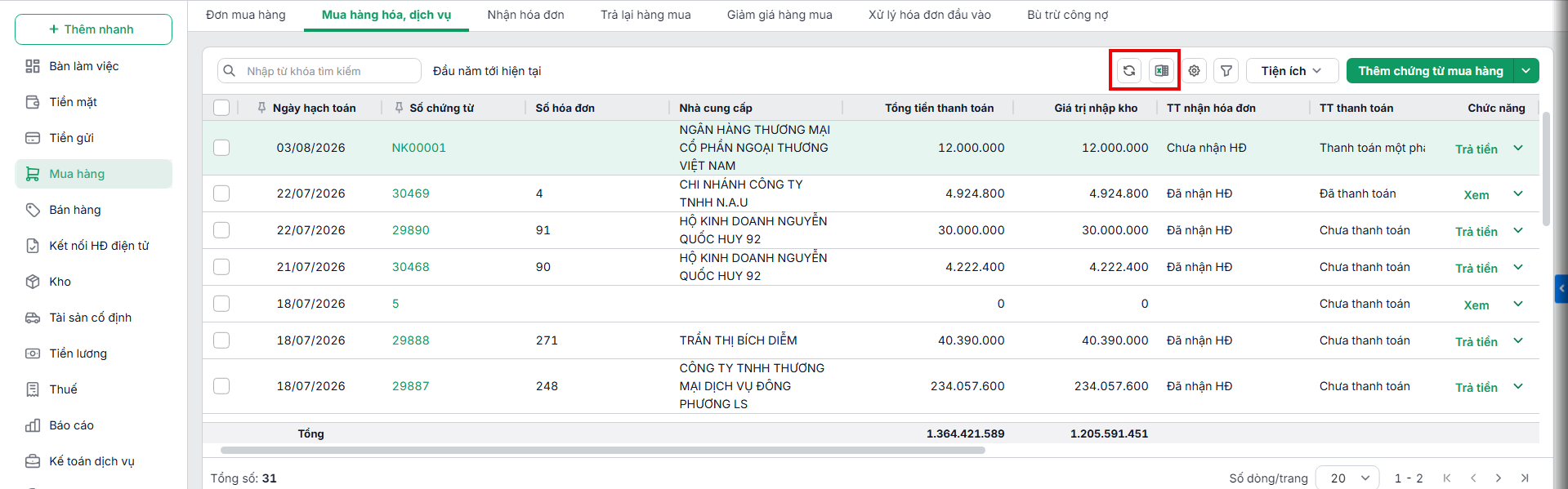The width and height of the screenshot is (1568, 489).
Task: Open voucher link NK00001
Action: 418,148
